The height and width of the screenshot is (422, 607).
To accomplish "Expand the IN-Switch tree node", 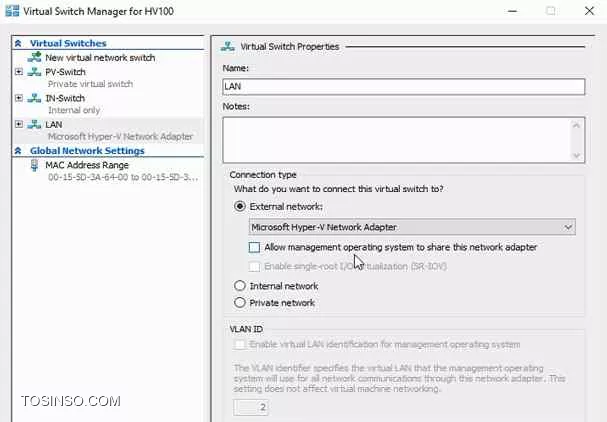I will pyautogui.click(x=19, y=98).
